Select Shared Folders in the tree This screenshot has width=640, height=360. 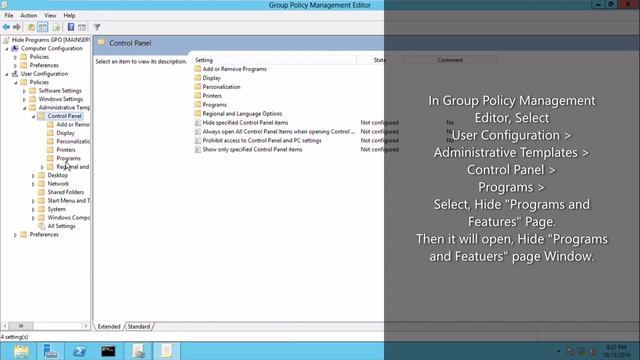pyautogui.click(x=65, y=192)
